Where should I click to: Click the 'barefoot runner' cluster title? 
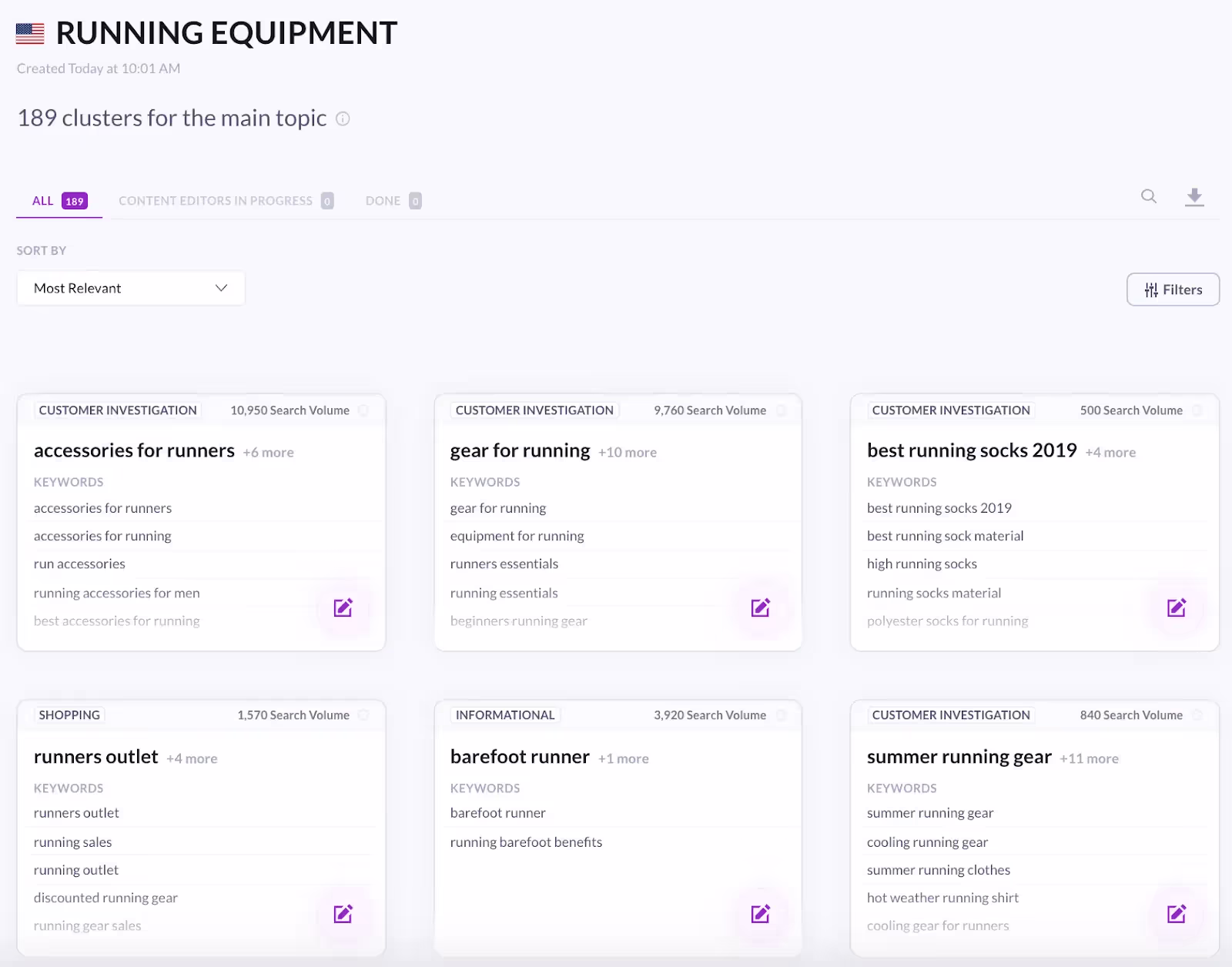pyautogui.click(x=520, y=757)
